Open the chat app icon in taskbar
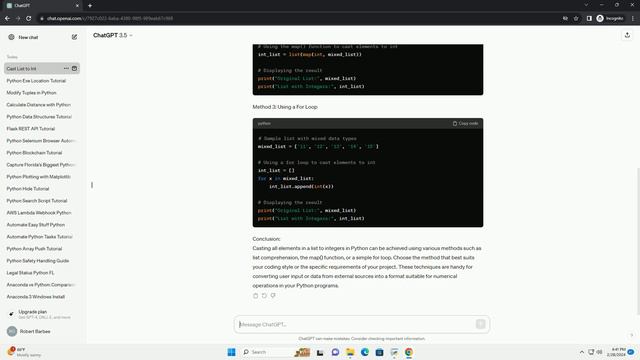Viewport: 640px width, 360px height. point(335,352)
